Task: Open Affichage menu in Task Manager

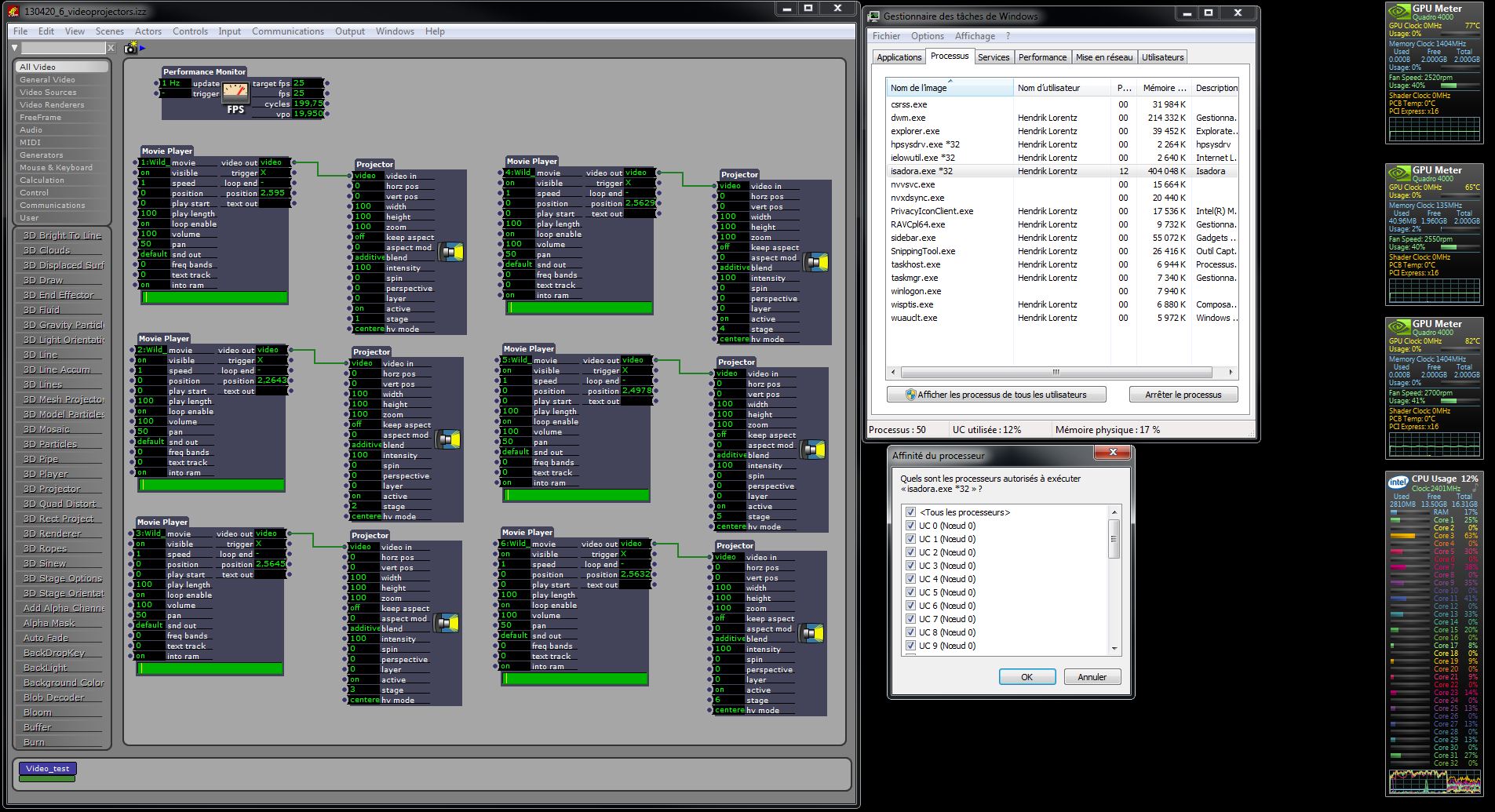Action: tap(975, 36)
